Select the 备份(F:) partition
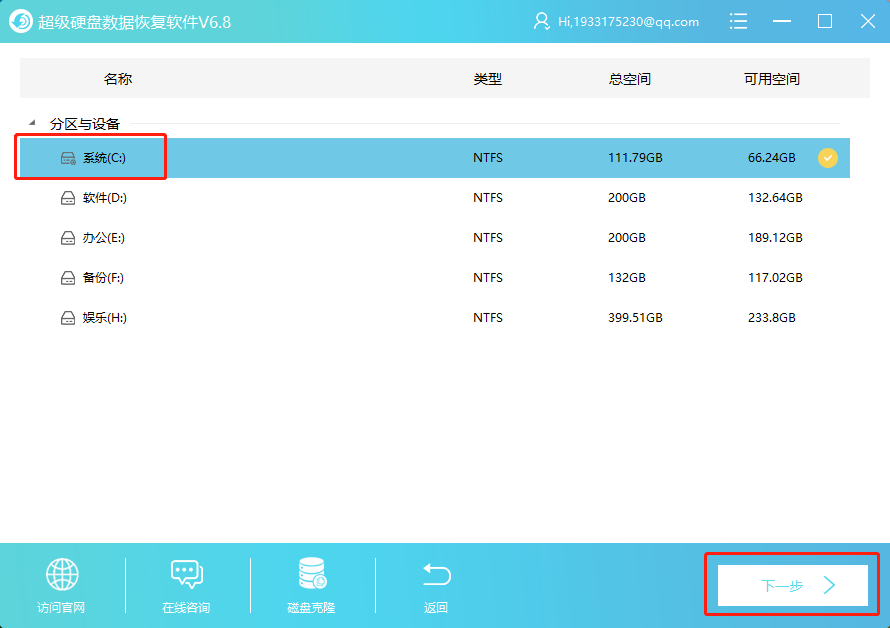The height and width of the screenshot is (628, 890). [103, 278]
